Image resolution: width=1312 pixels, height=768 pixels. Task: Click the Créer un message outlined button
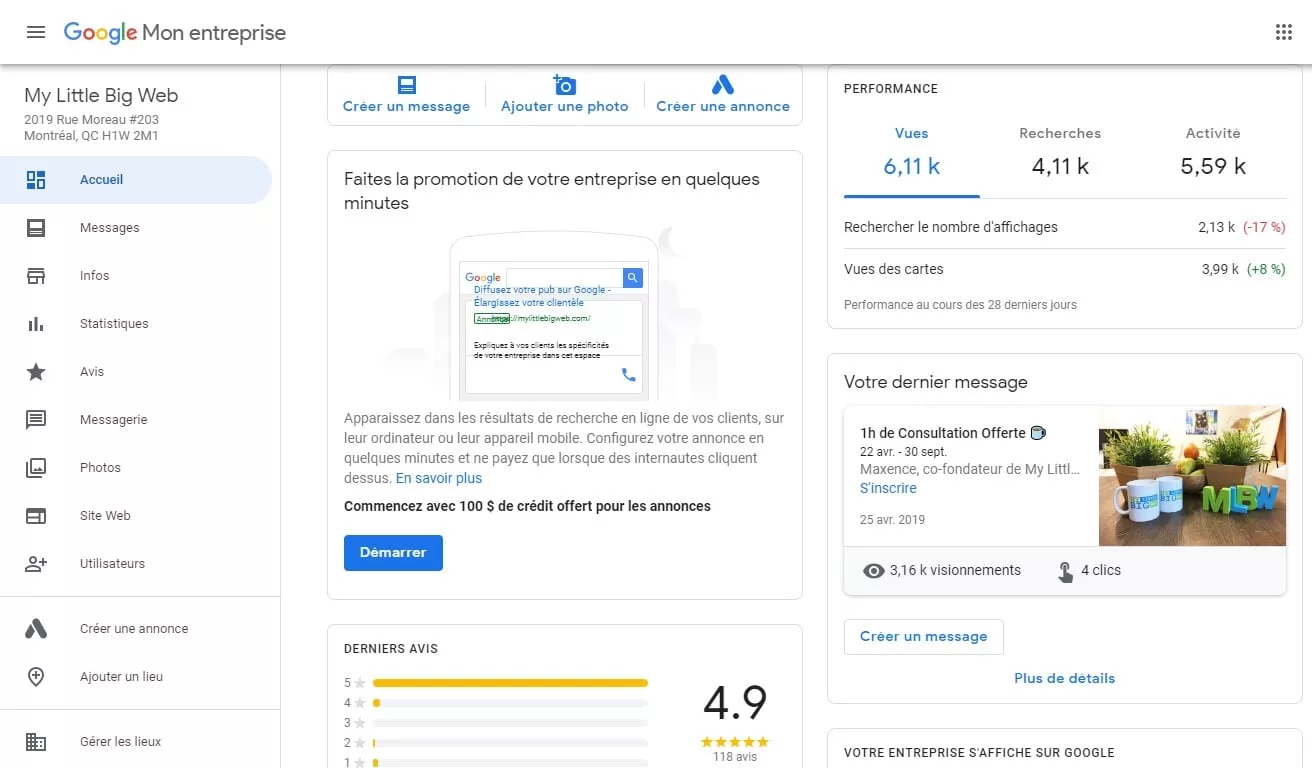coord(923,637)
